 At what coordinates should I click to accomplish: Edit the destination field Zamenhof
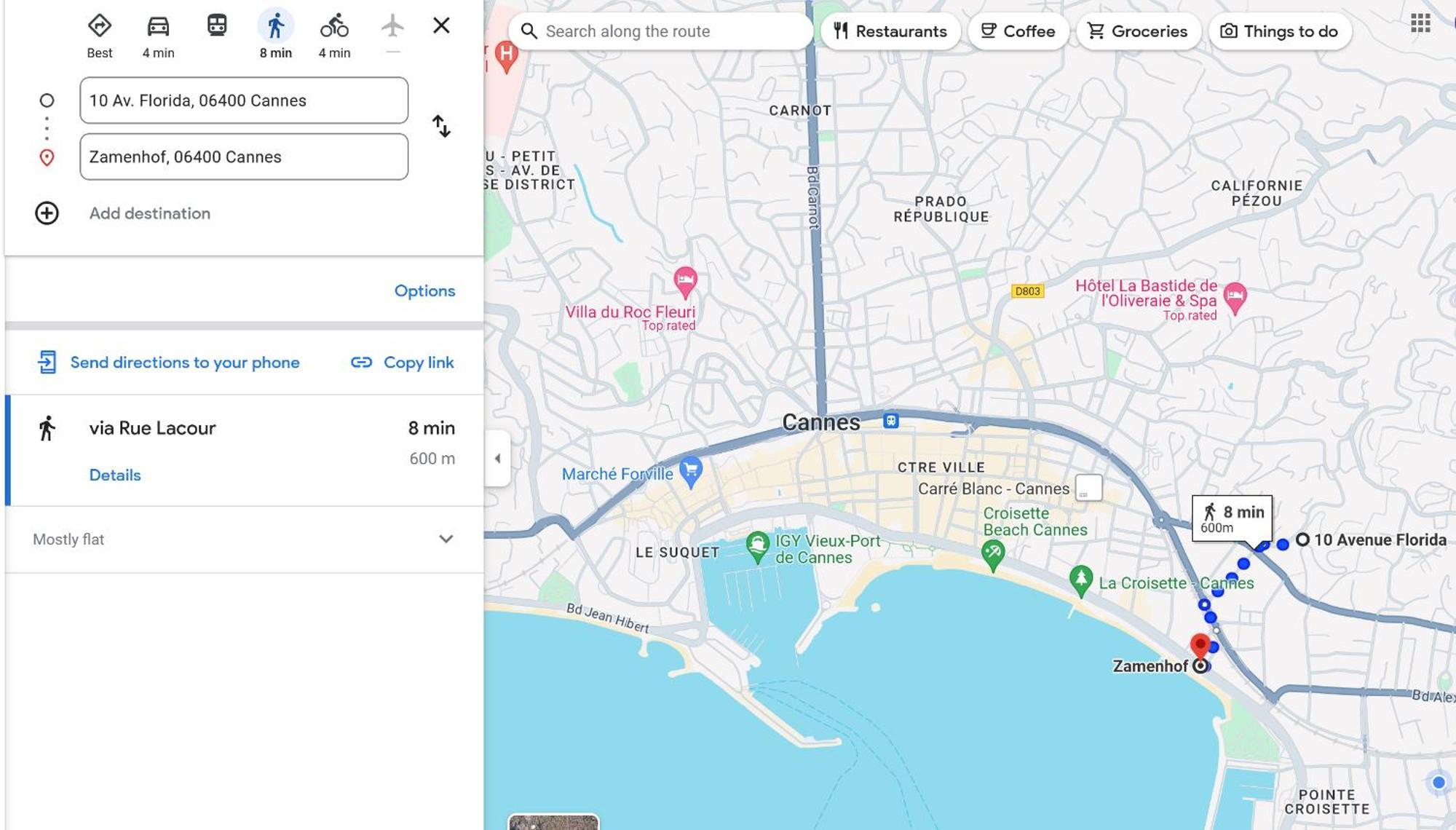[x=244, y=157]
